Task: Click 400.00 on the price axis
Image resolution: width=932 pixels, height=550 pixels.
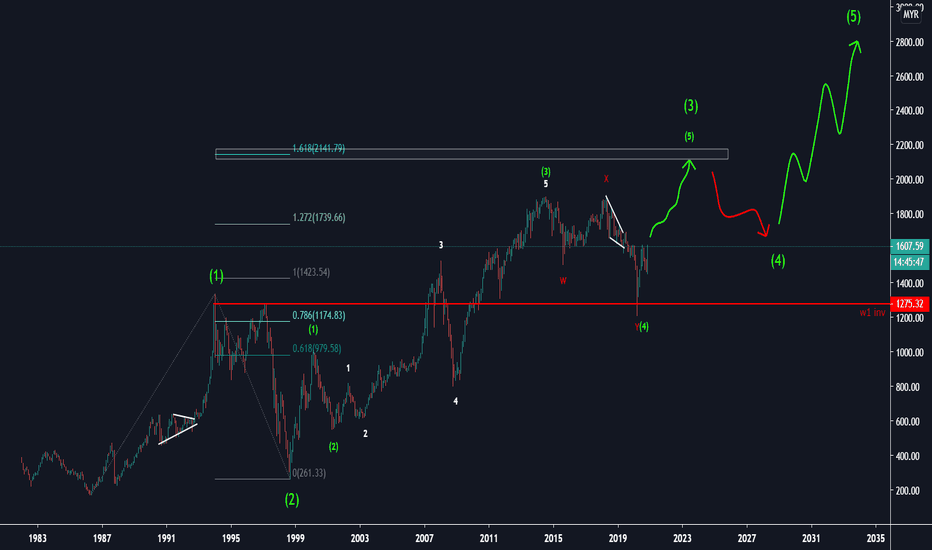Action: click(x=910, y=456)
